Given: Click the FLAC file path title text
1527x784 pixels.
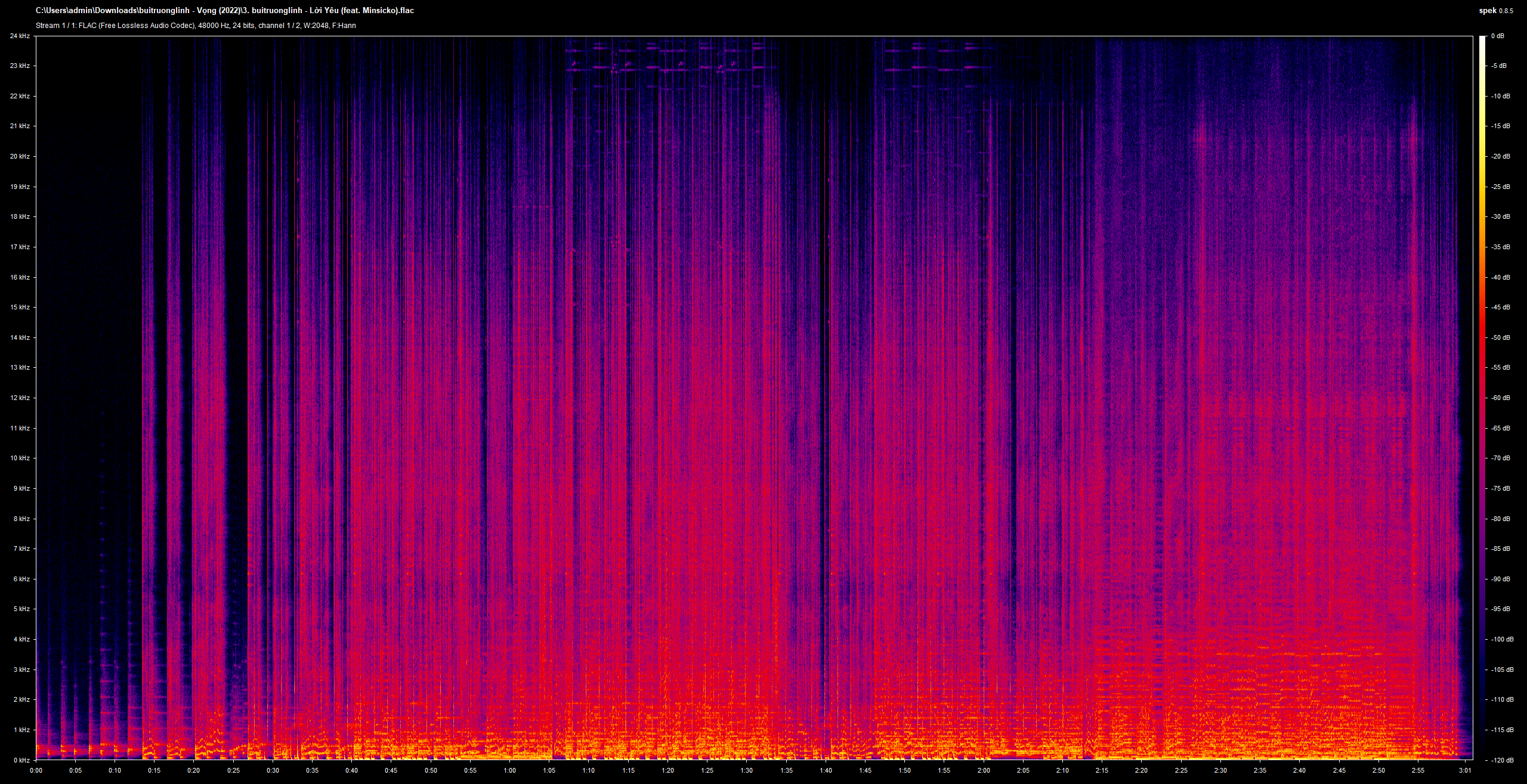Looking at the screenshot, I should click(225, 11).
